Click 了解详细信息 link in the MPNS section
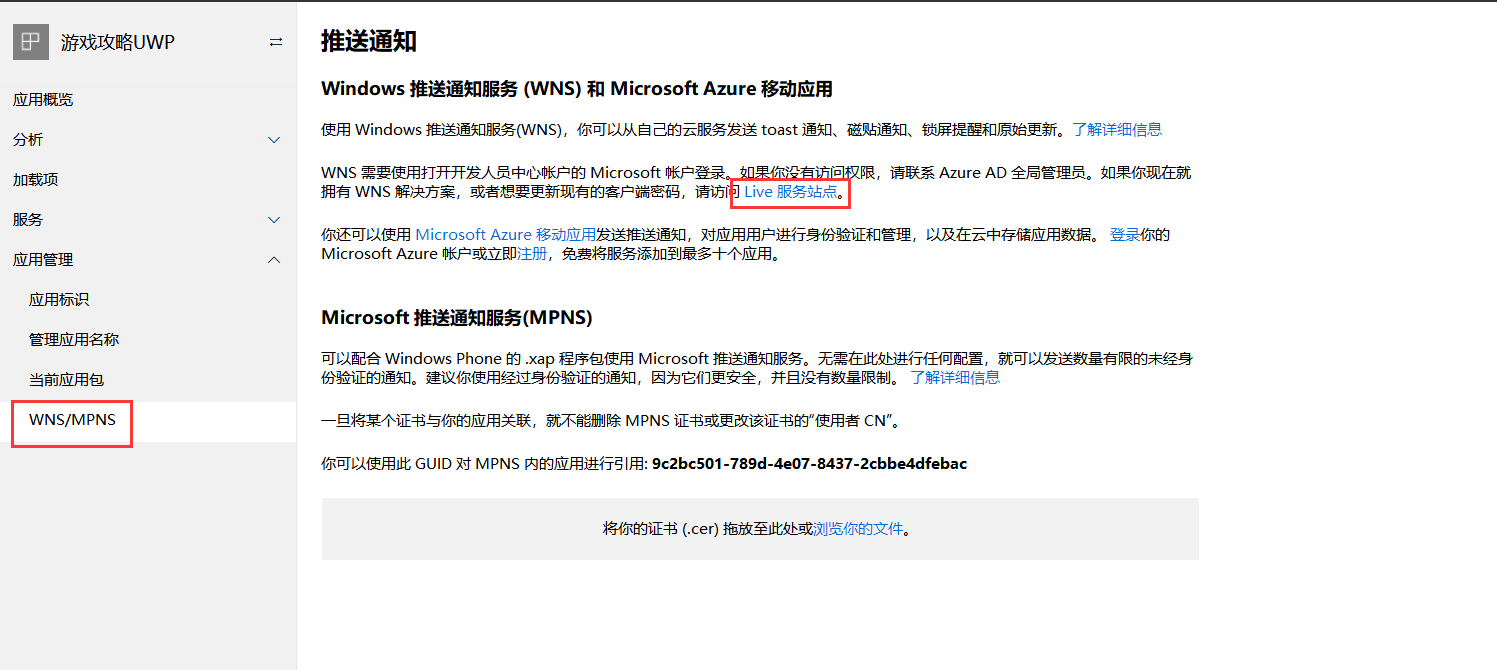Image resolution: width=1497 pixels, height=670 pixels. point(955,378)
